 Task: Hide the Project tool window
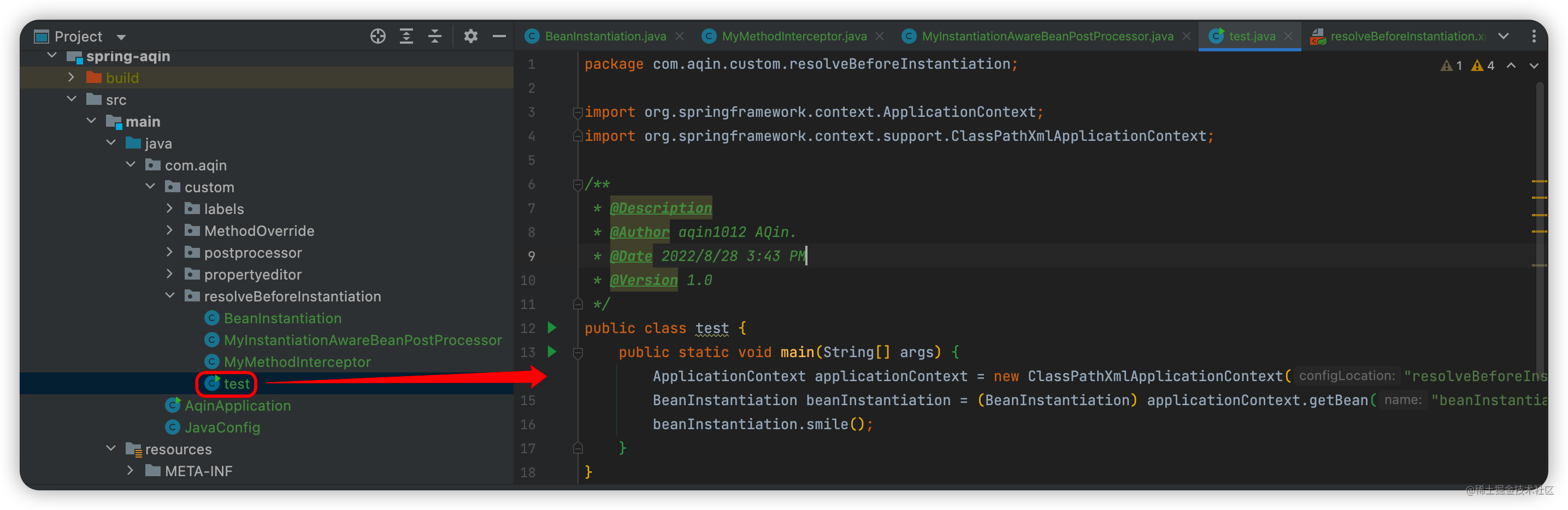[499, 37]
